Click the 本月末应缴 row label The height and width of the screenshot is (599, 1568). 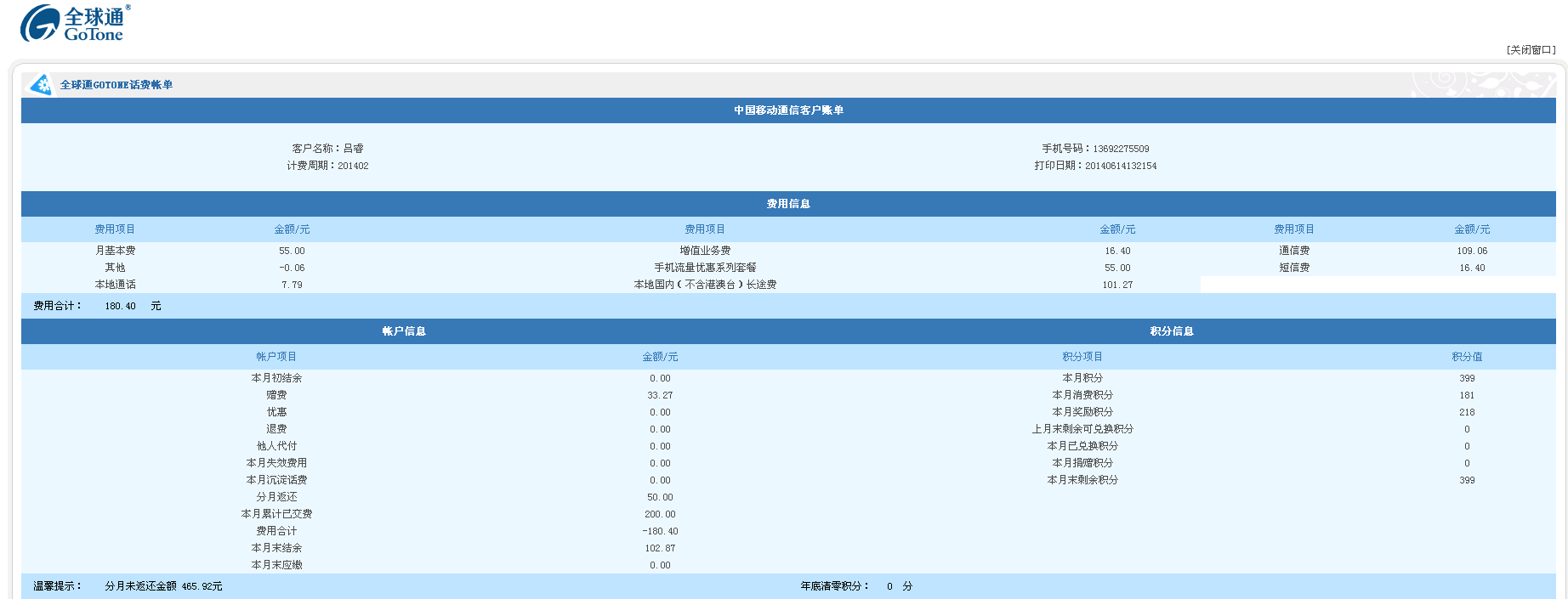point(276,565)
